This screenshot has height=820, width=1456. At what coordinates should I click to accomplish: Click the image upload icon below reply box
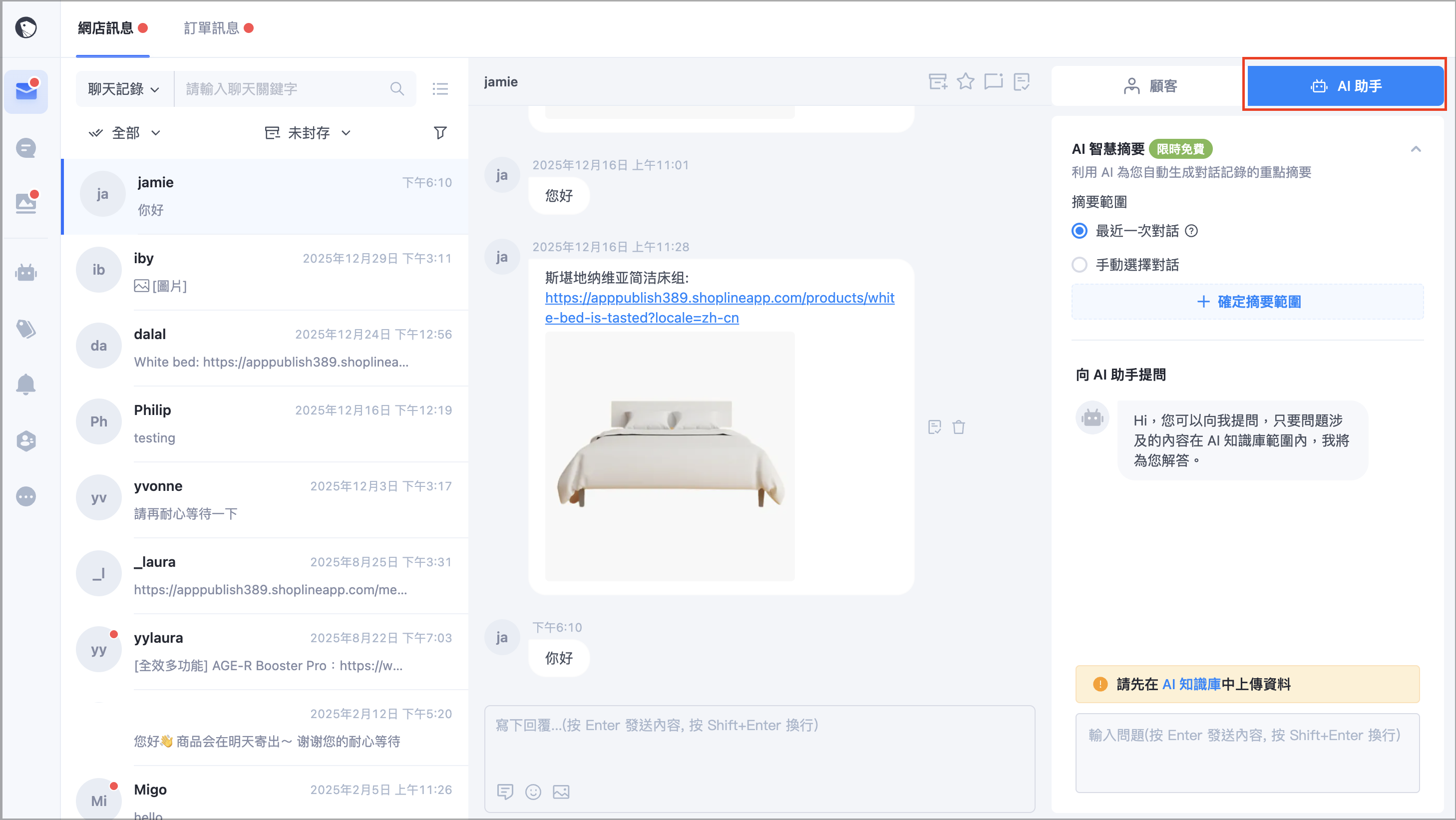click(x=561, y=792)
